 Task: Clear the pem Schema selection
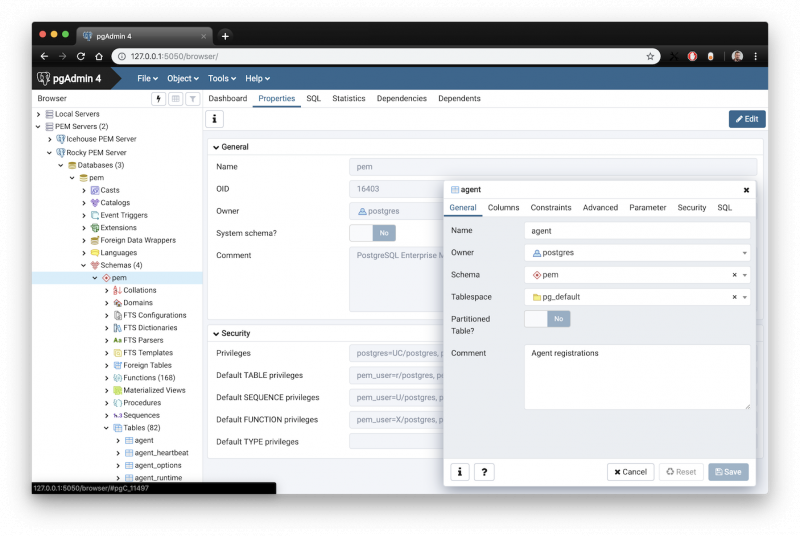[x=735, y=275]
